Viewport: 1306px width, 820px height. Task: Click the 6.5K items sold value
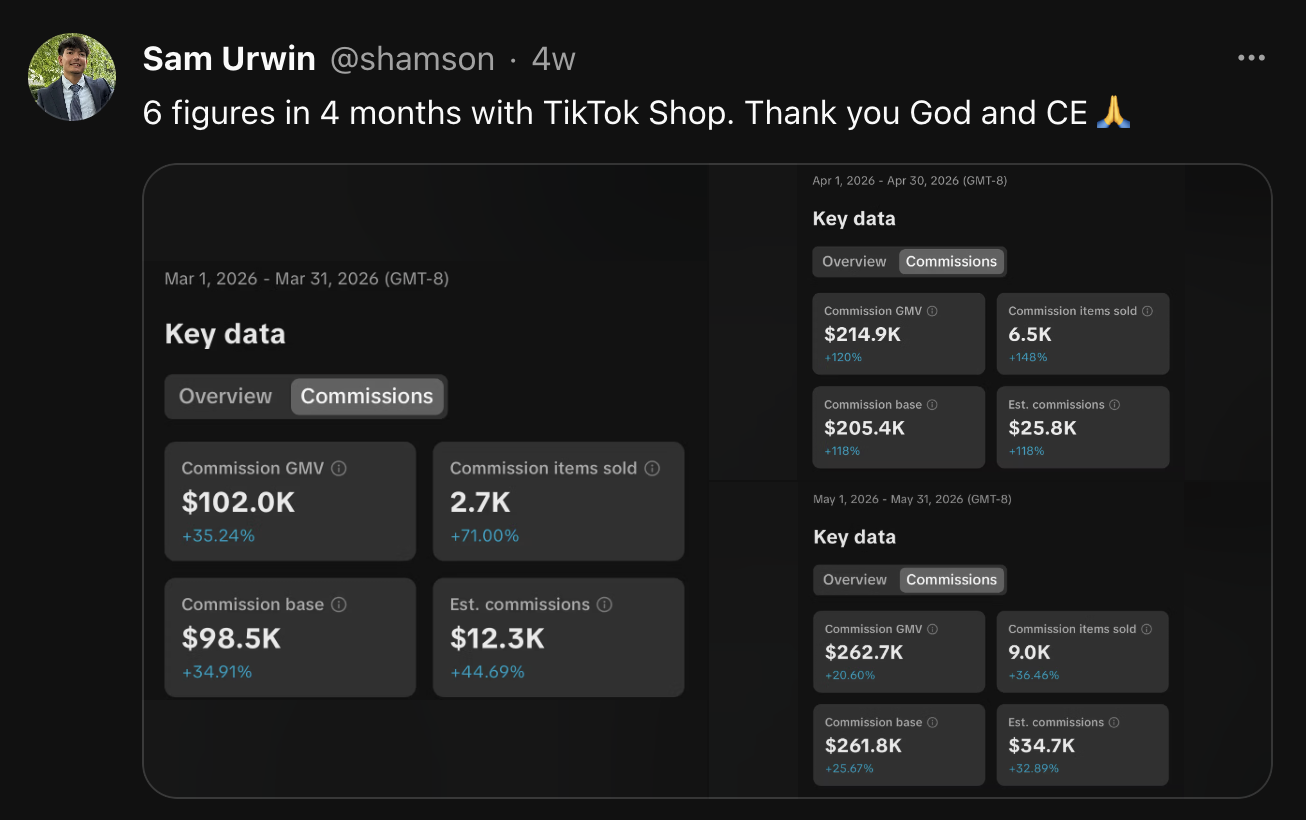click(x=1030, y=335)
